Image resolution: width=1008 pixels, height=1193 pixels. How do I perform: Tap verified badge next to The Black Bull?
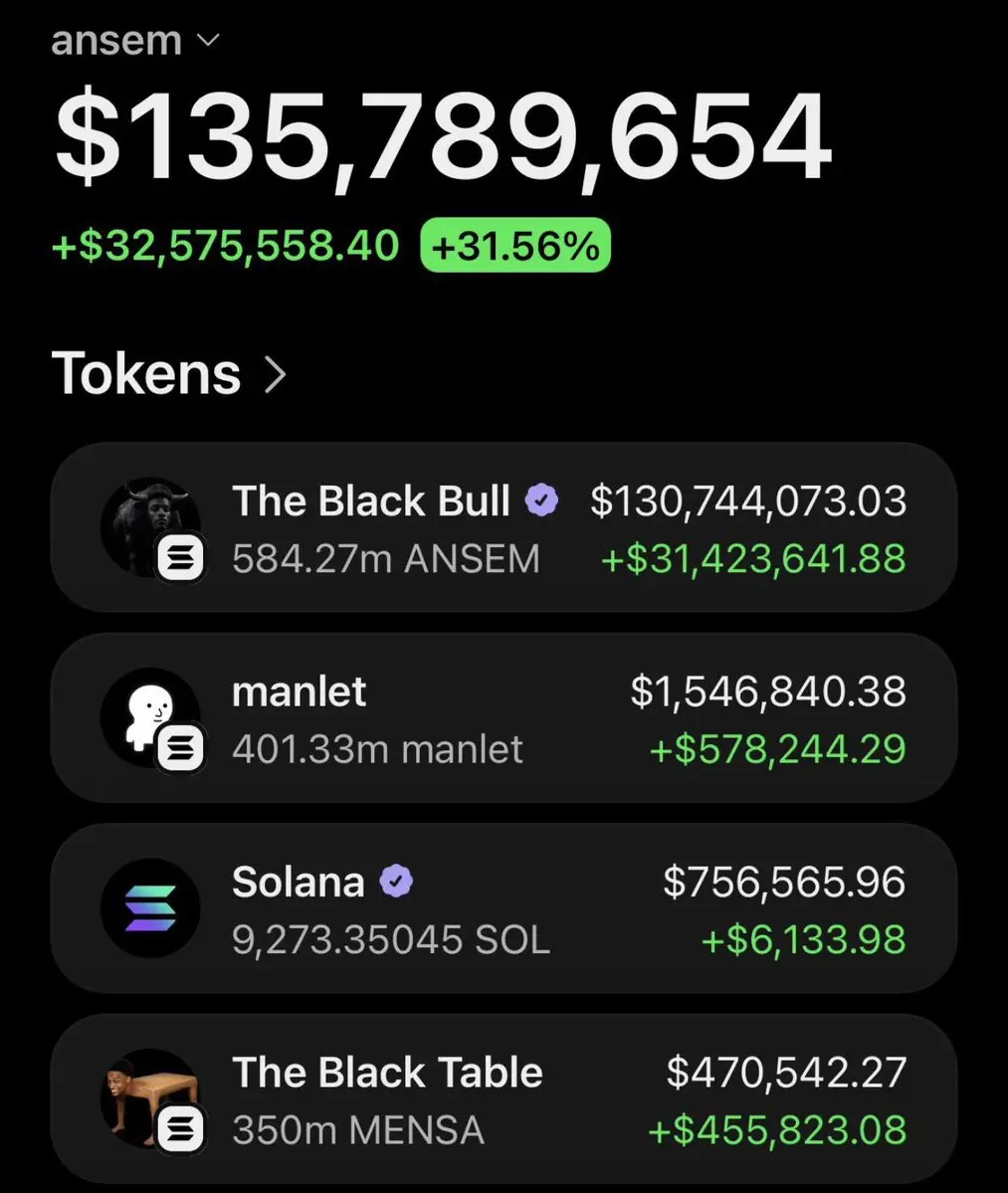coord(541,500)
